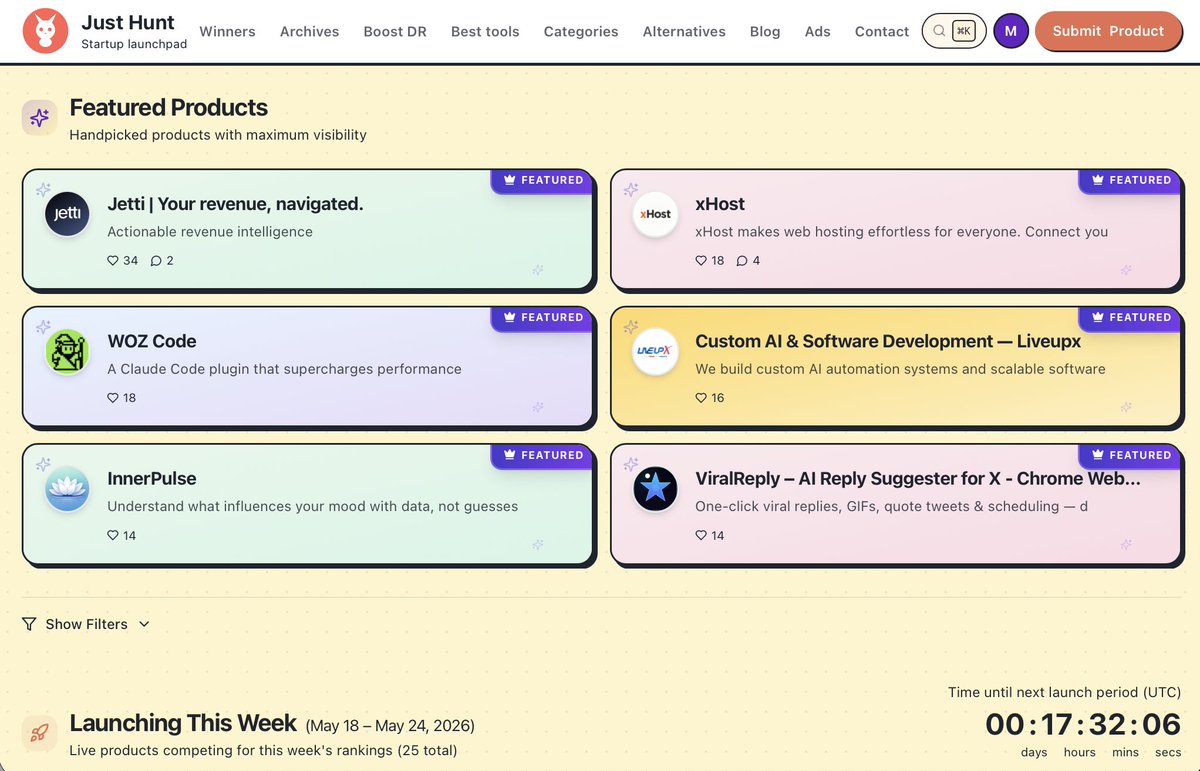Visit the Blog link
This screenshot has height=771, width=1200.
(x=765, y=31)
